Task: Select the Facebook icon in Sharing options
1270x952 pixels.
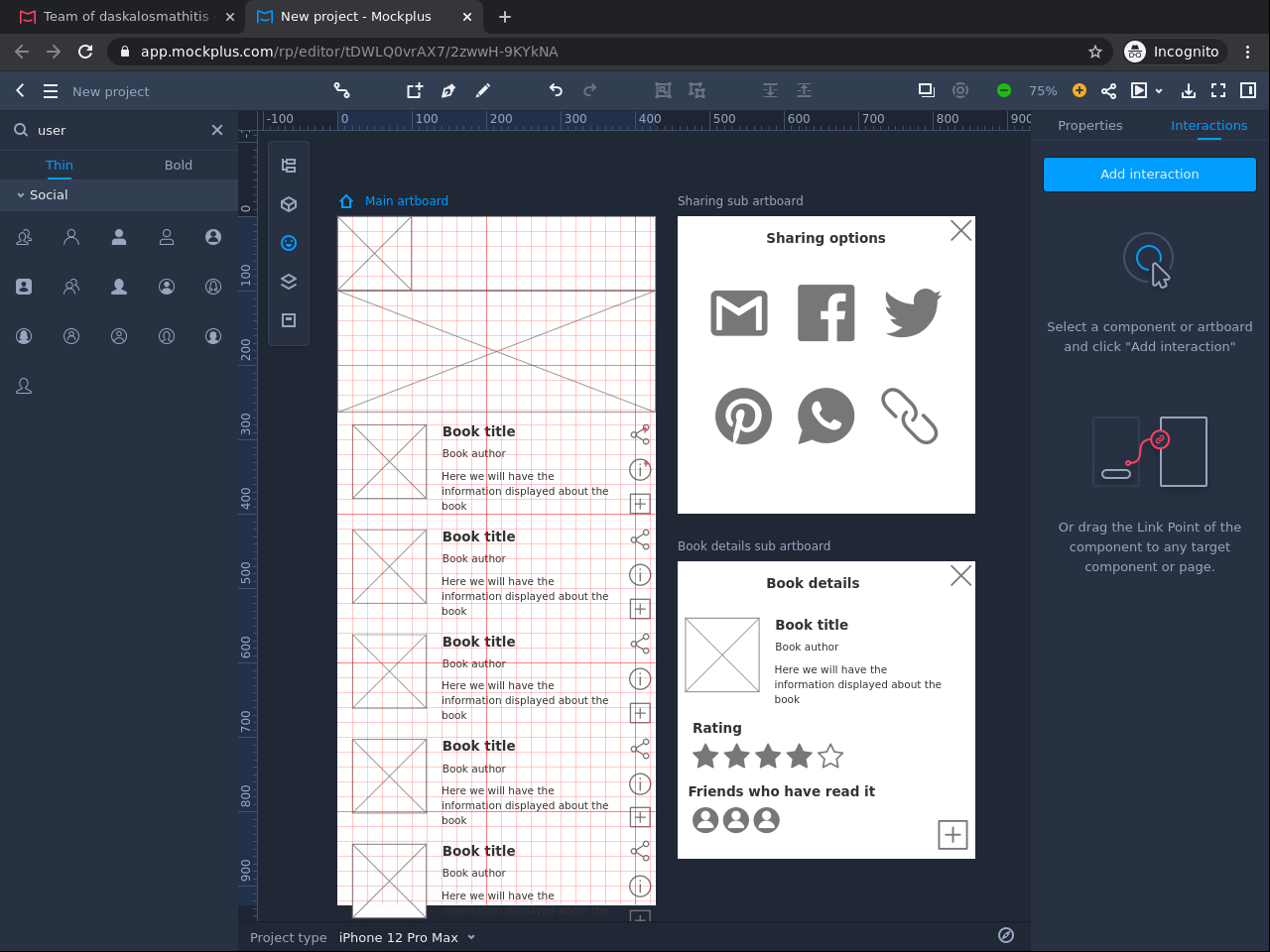Action: [826, 313]
